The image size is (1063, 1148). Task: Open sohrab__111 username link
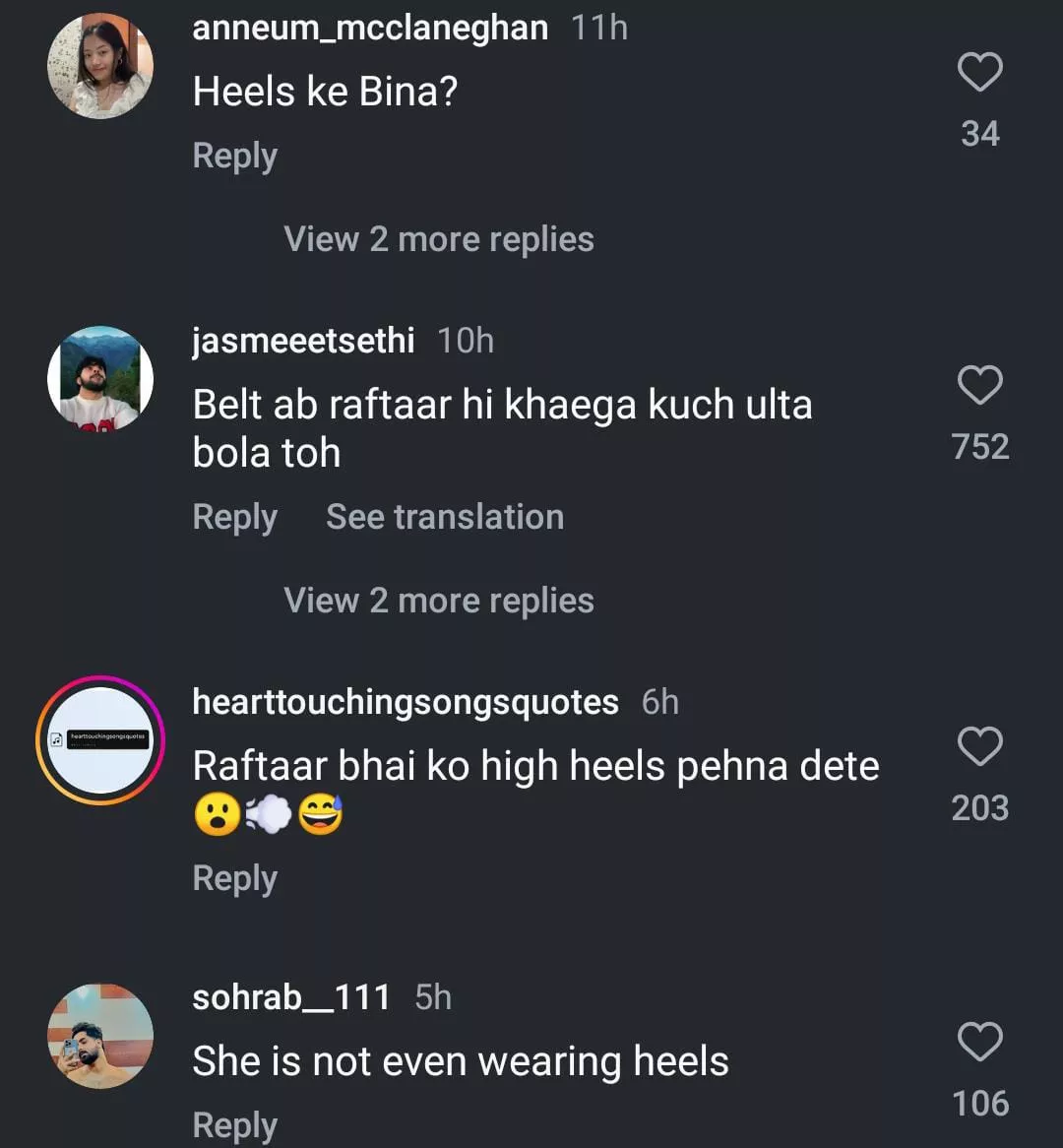pyautogui.click(x=291, y=997)
